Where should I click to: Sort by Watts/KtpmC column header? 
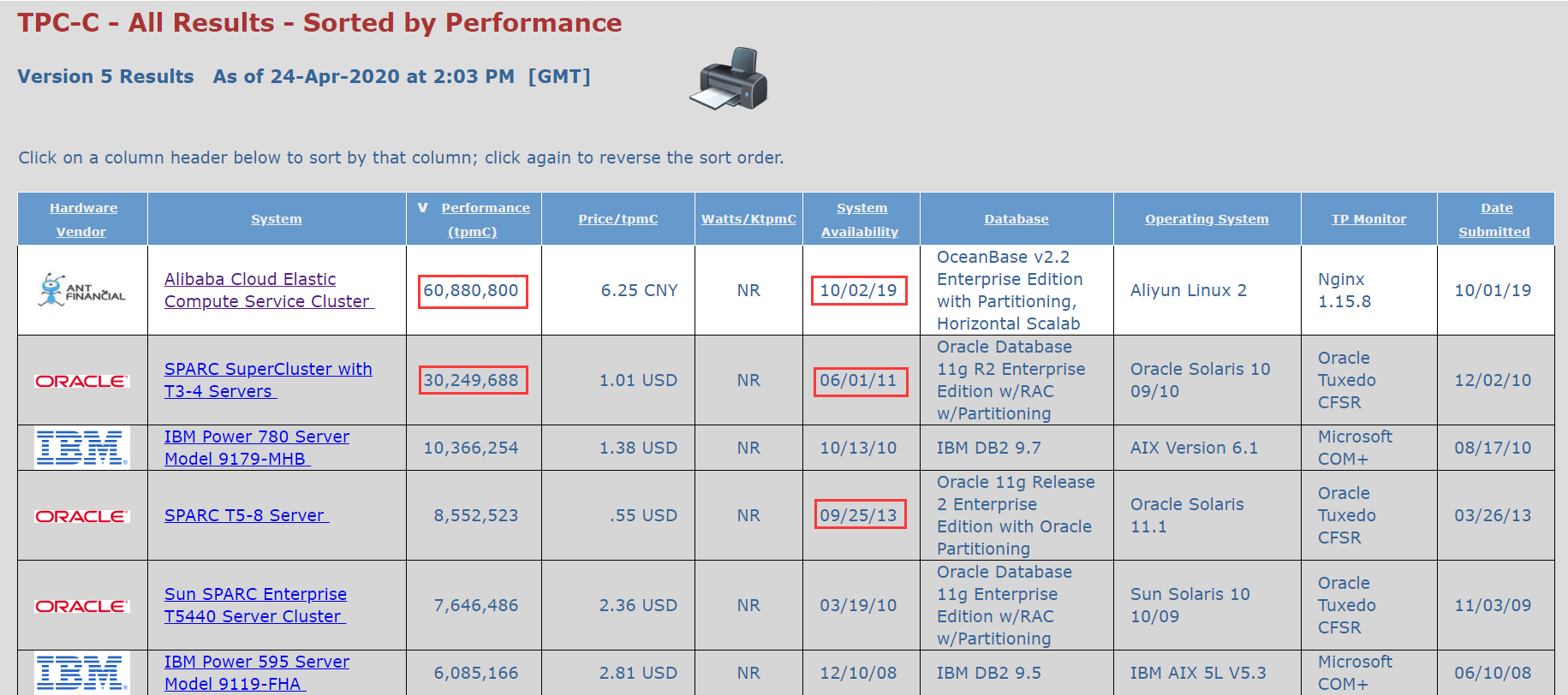pyautogui.click(x=748, y=219)
